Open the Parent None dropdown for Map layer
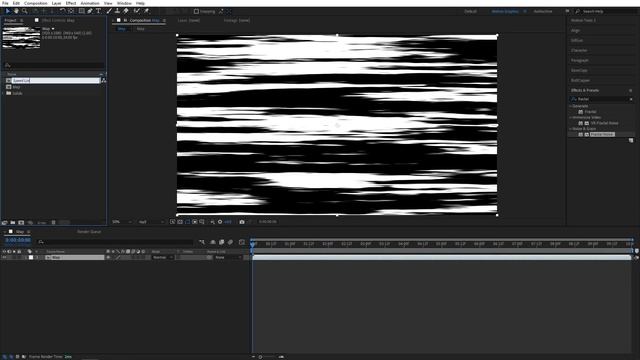 click(x=228, y=258)
